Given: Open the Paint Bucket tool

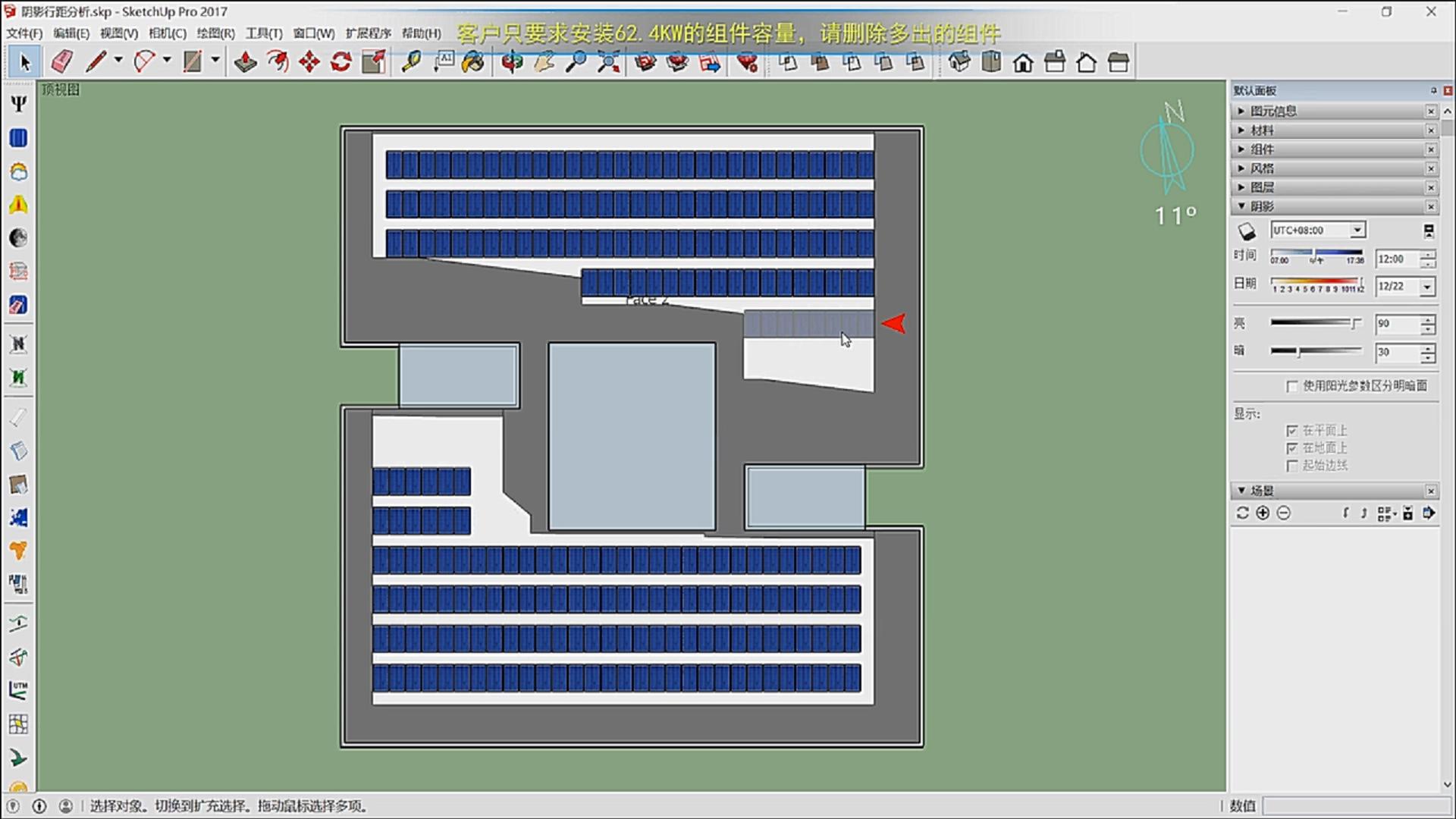Looking at the screenshot, I should pyautogui.click(x=473, y=62).
